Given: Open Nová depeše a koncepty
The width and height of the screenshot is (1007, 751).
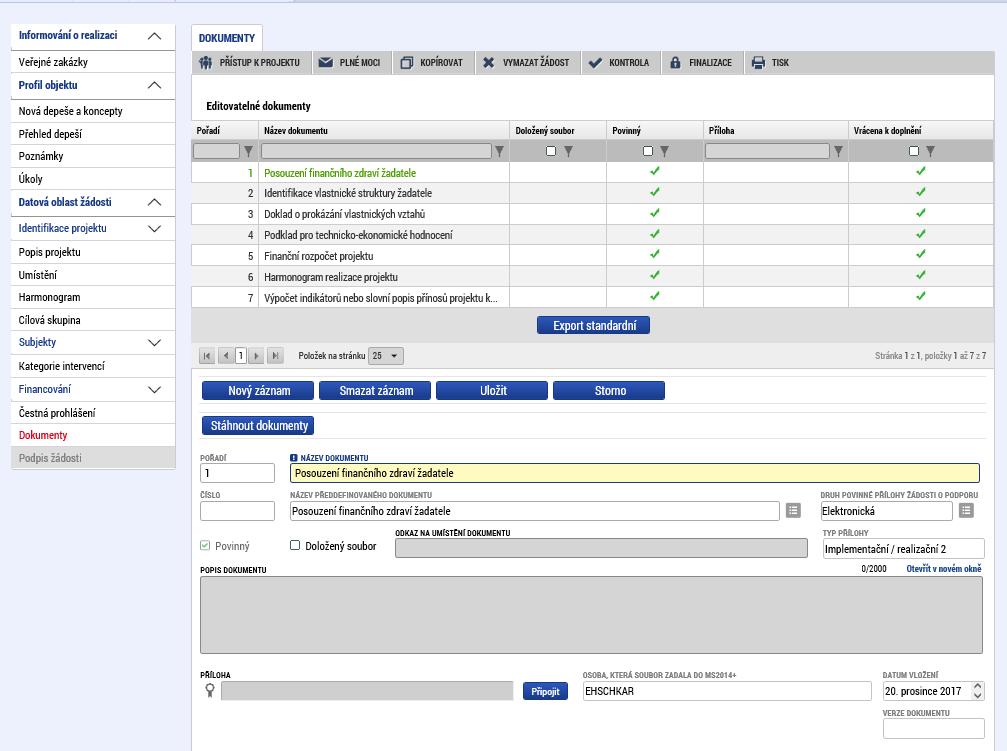Looking at the screenshot, I should point(93,111).
